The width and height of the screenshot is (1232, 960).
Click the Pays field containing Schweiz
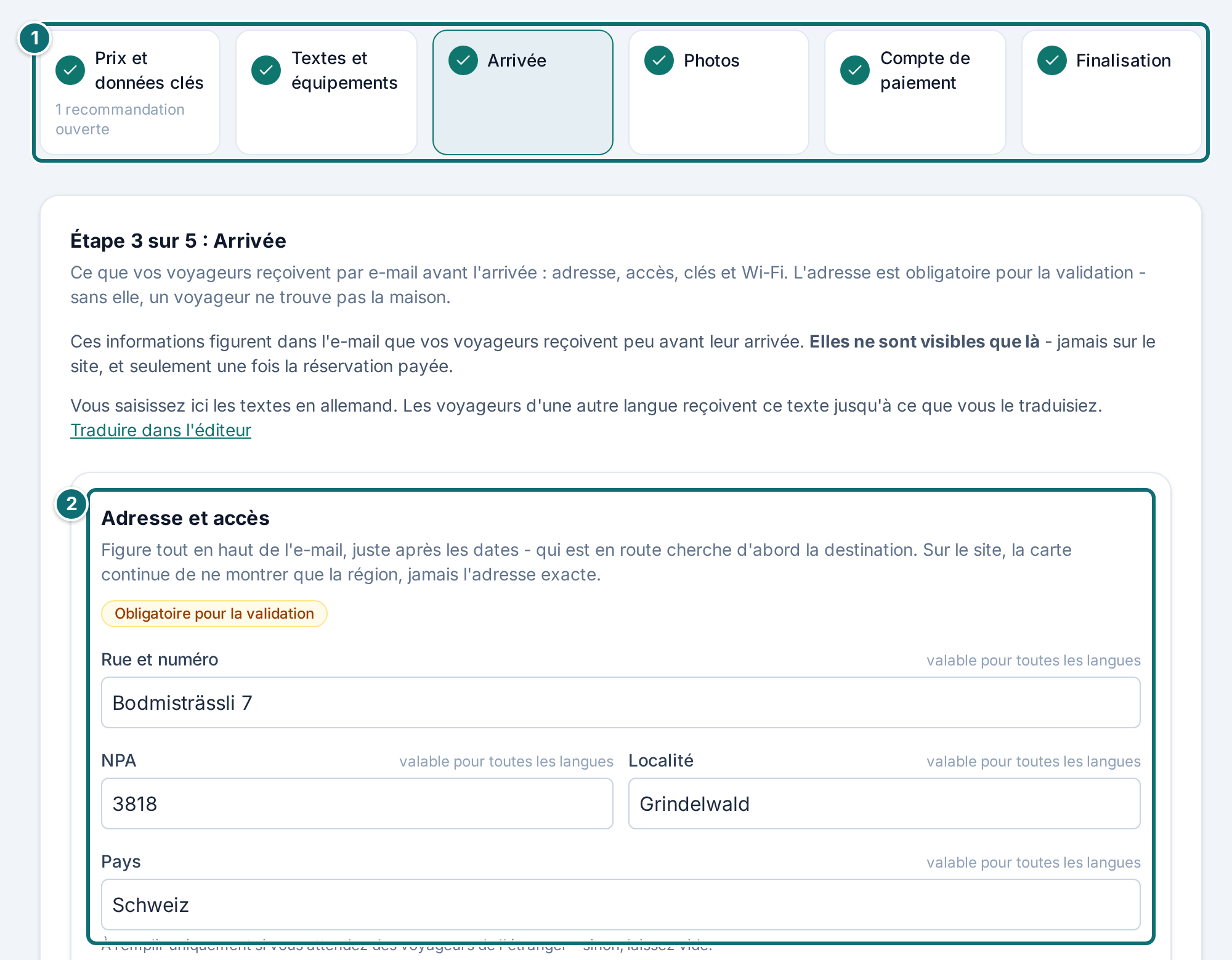[x=621, y=905]
